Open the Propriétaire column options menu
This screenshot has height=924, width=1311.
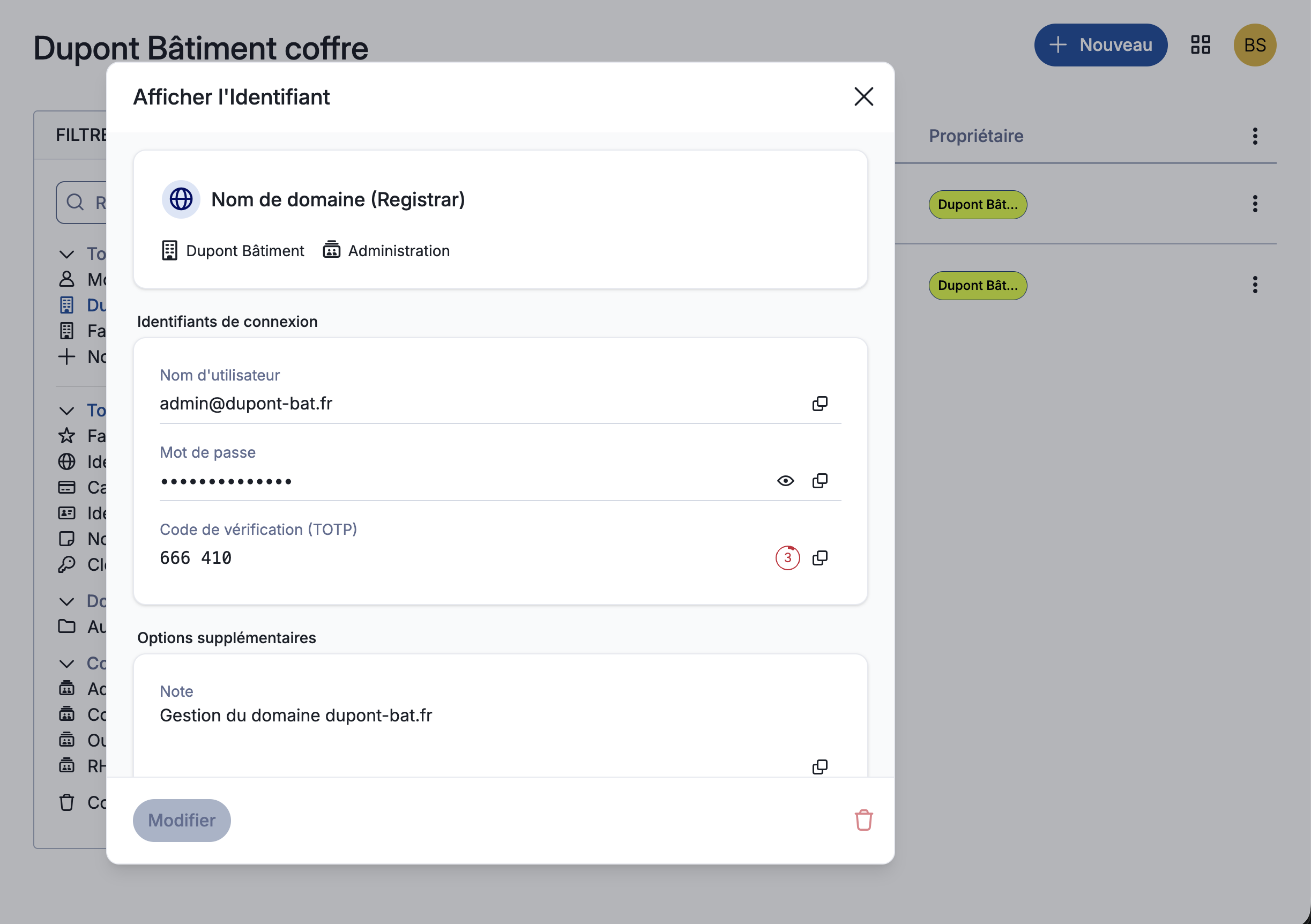point(1255,136)
